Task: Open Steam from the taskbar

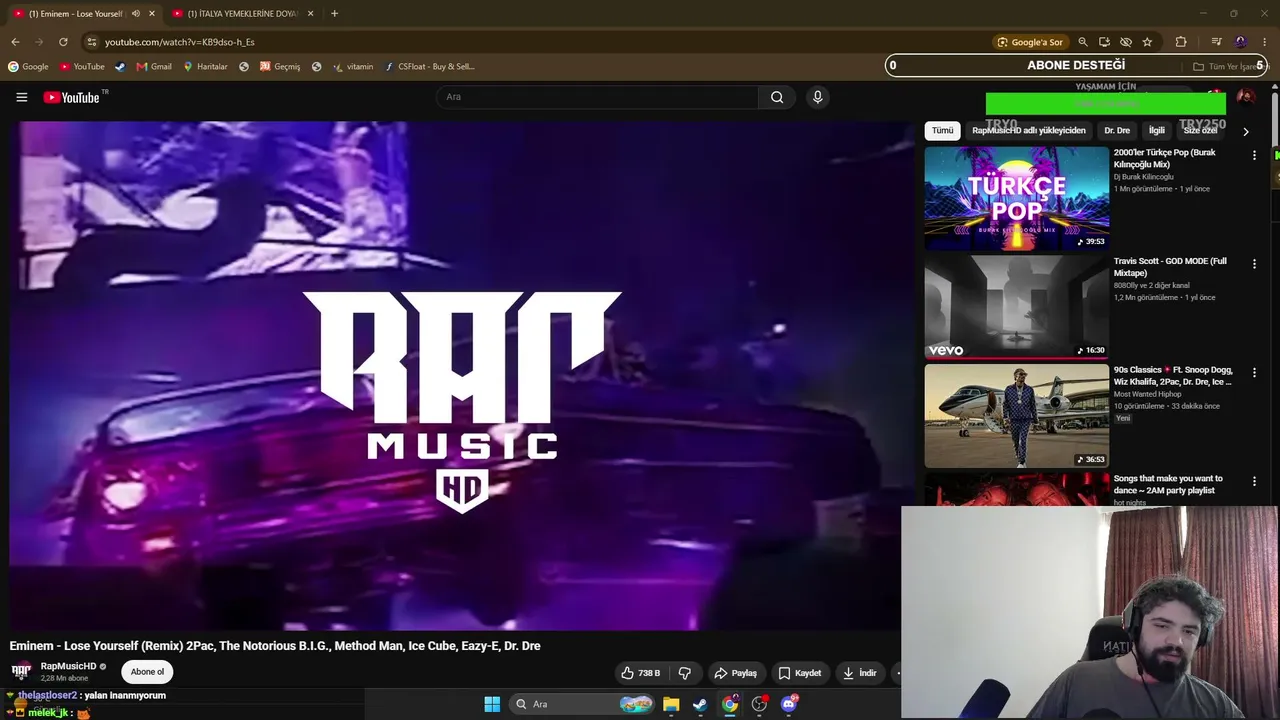Action: [x=700, y=704]
